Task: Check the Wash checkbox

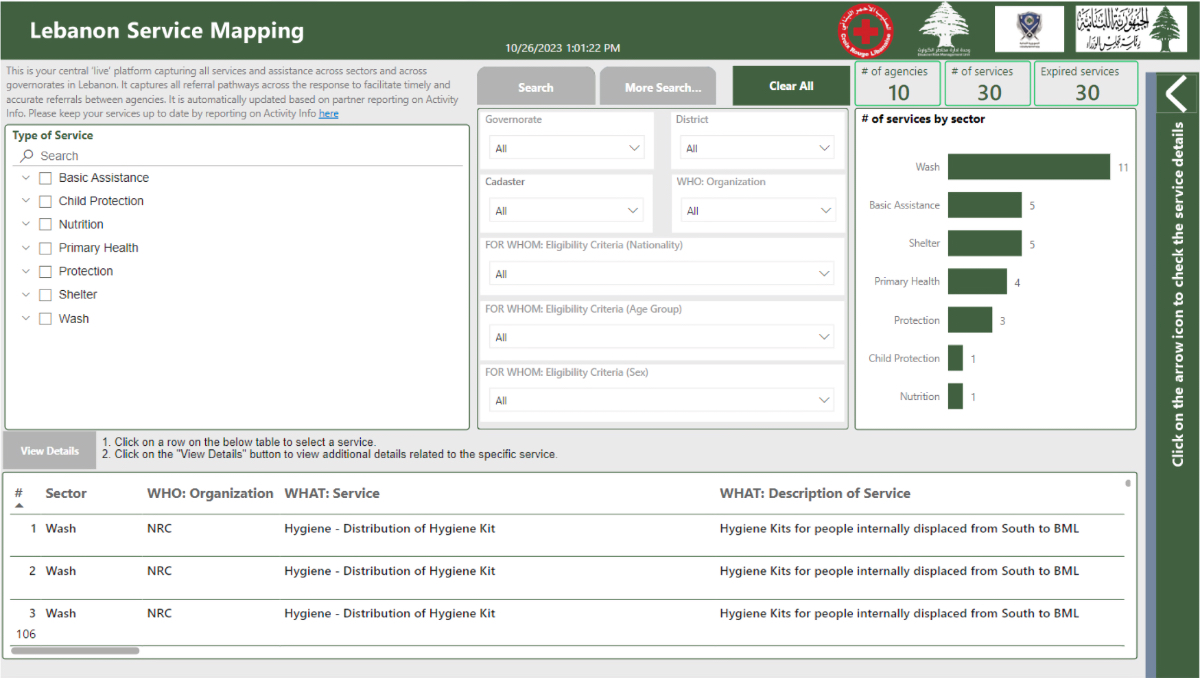Action: click(45, 319)
